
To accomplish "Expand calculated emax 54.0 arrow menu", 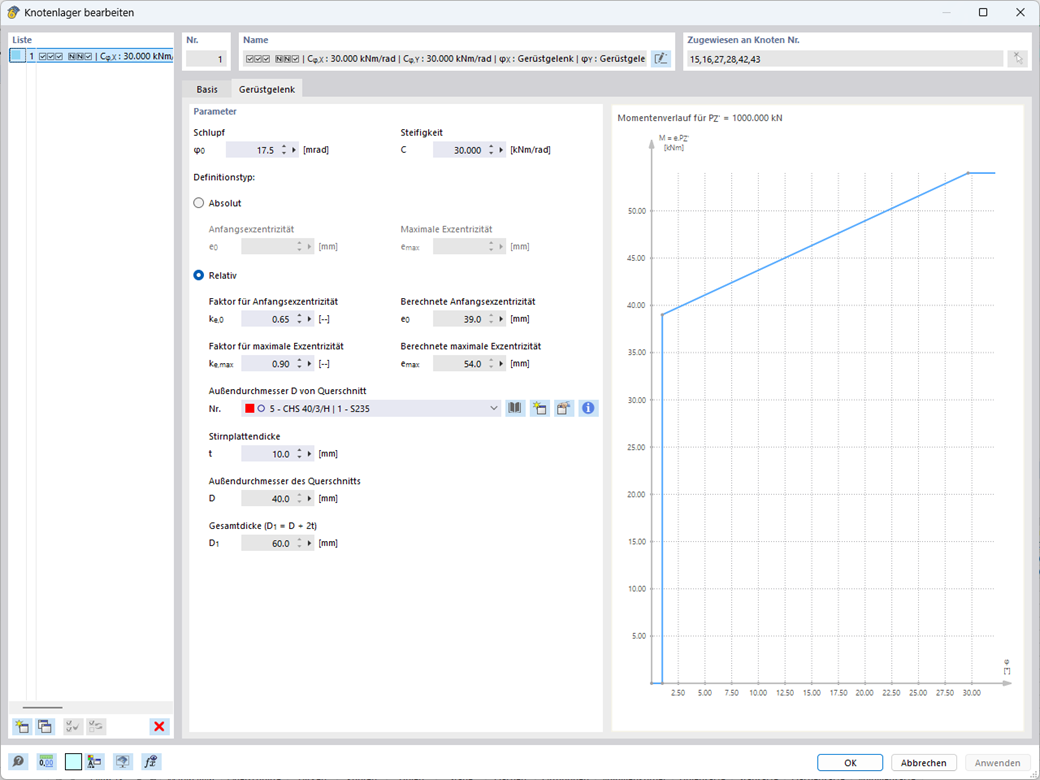I will pos(501,363).
